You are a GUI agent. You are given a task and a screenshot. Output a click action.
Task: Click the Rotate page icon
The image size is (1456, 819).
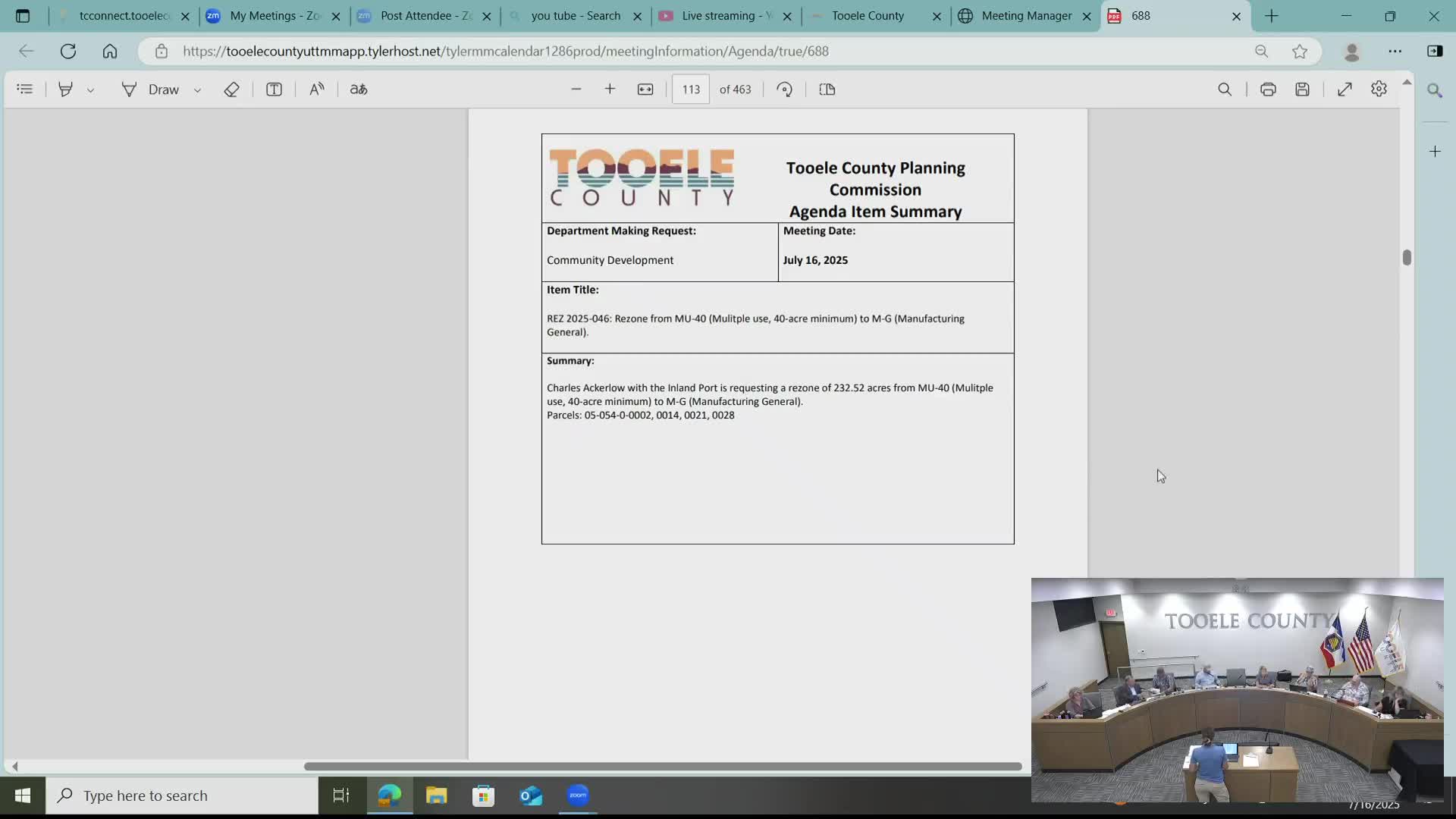(x=785, y=89)
